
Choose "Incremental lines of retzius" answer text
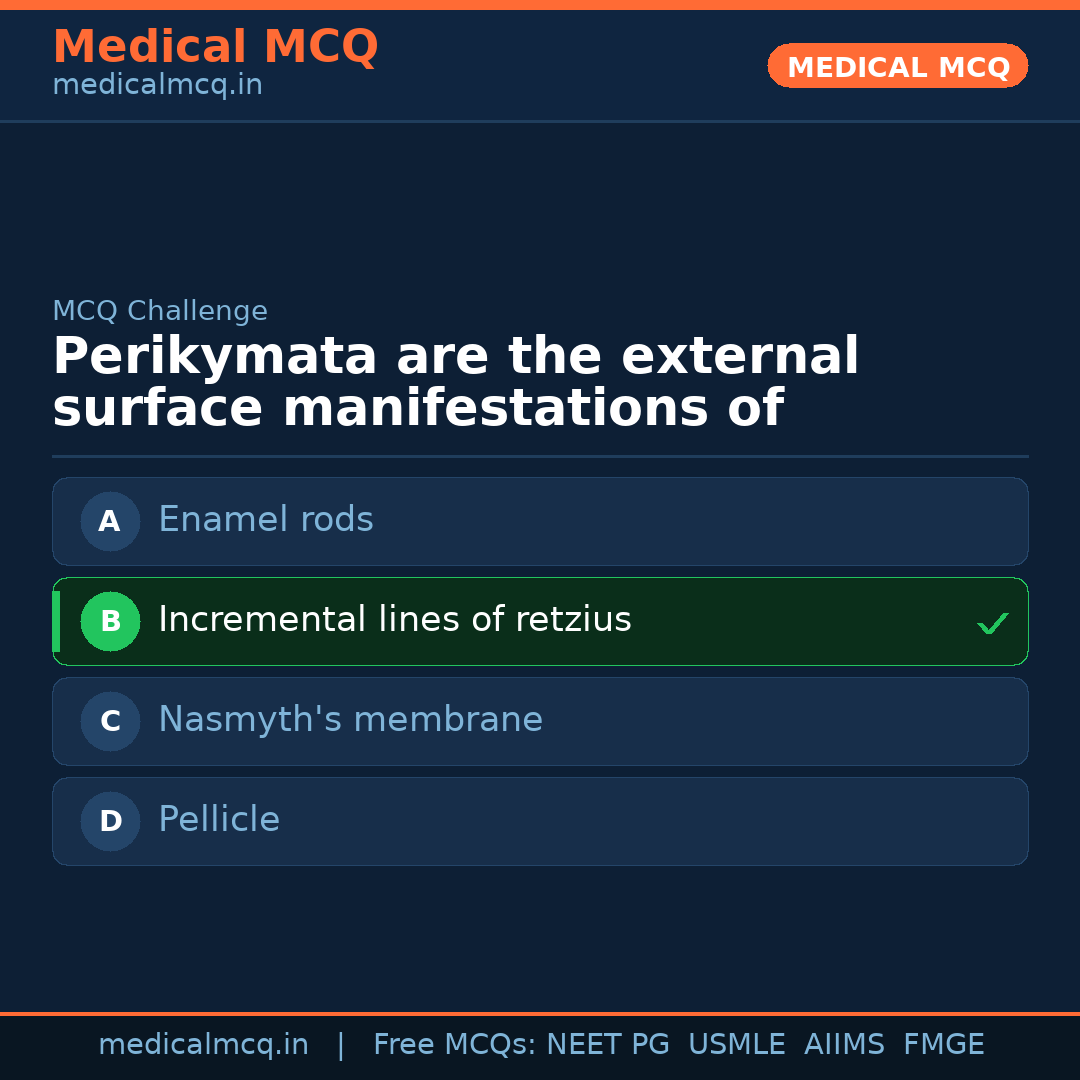(x=395, y=620)
